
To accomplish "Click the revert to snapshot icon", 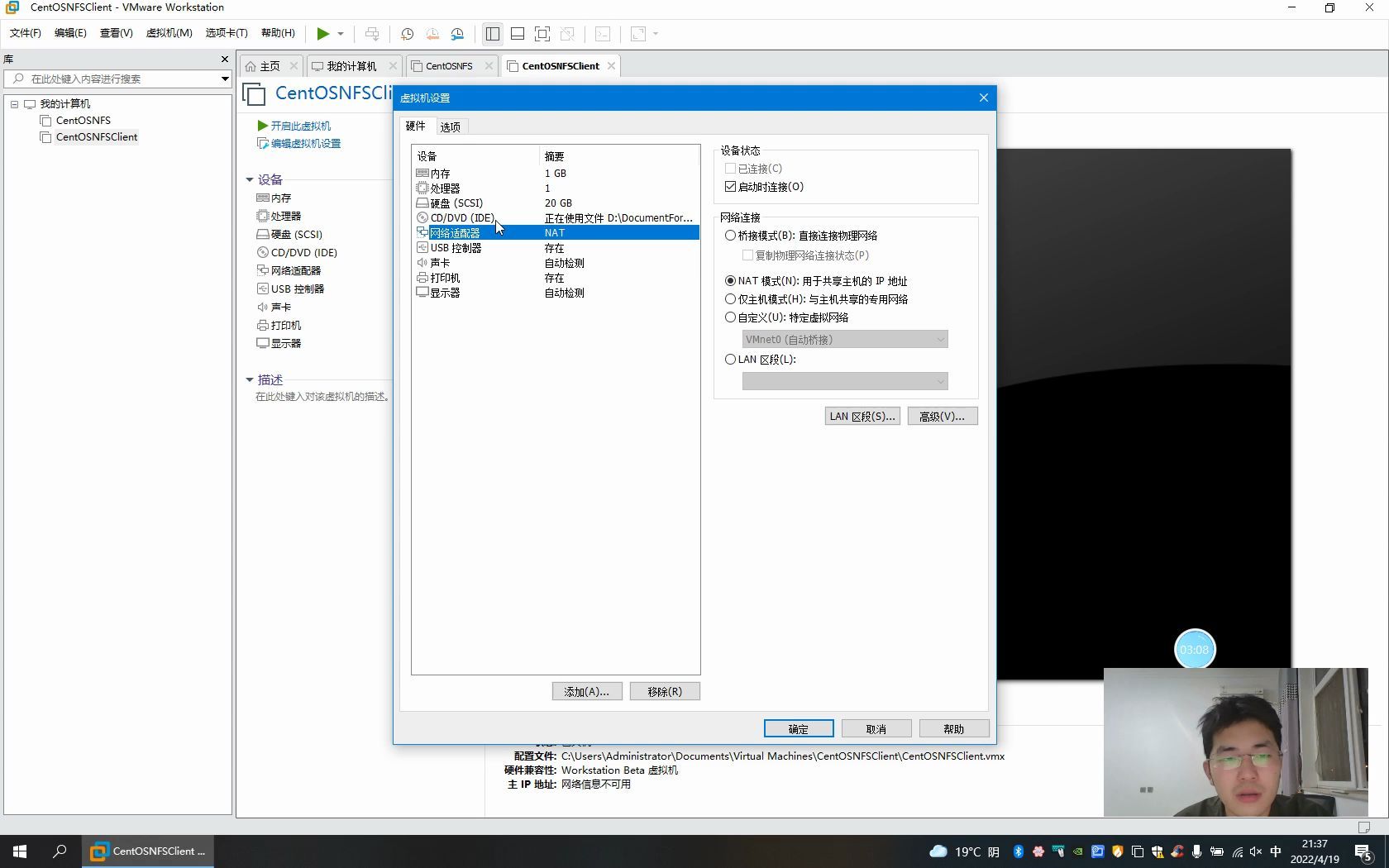I will 432,34.
